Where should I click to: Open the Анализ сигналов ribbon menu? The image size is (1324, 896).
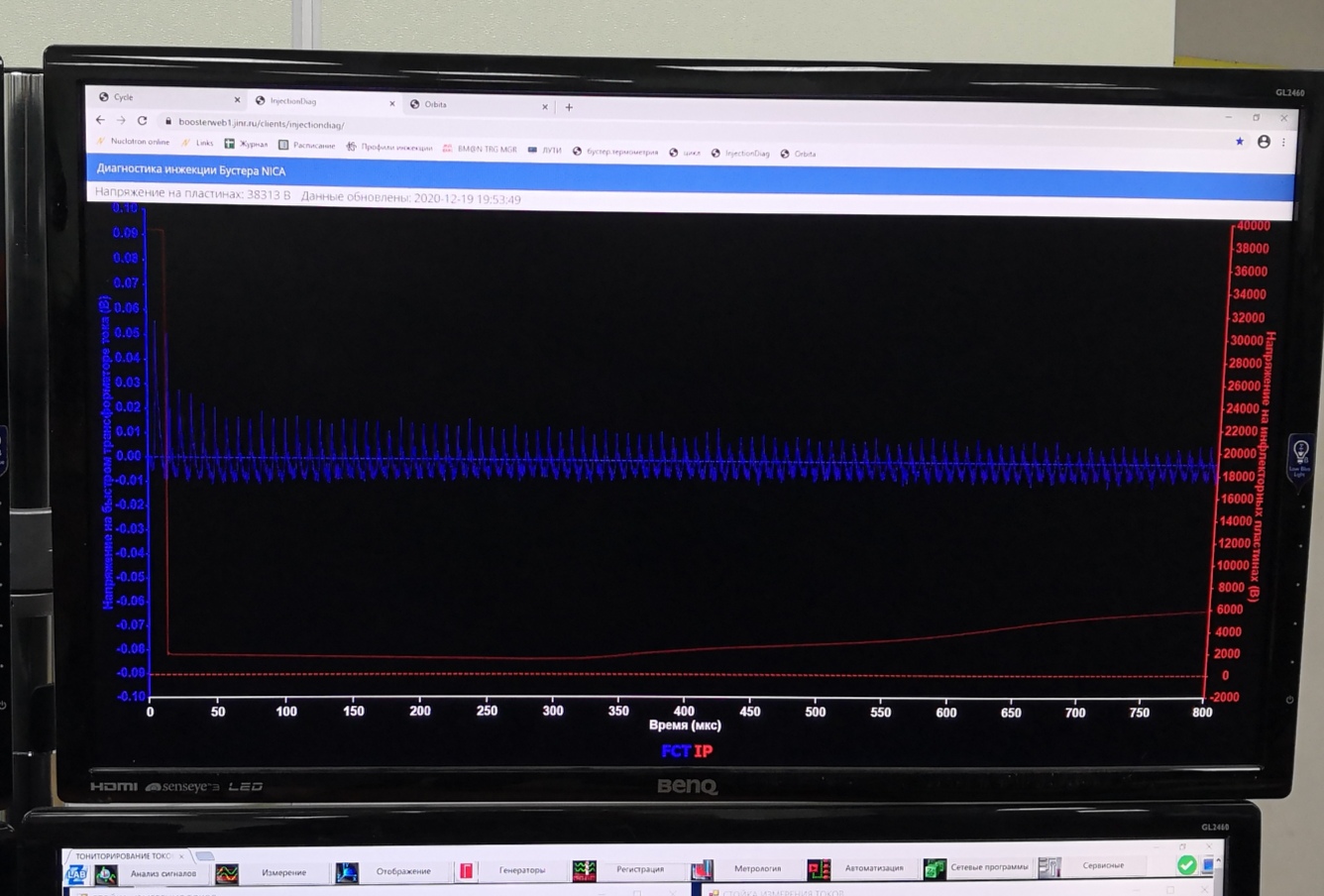[x=163, y=873]
